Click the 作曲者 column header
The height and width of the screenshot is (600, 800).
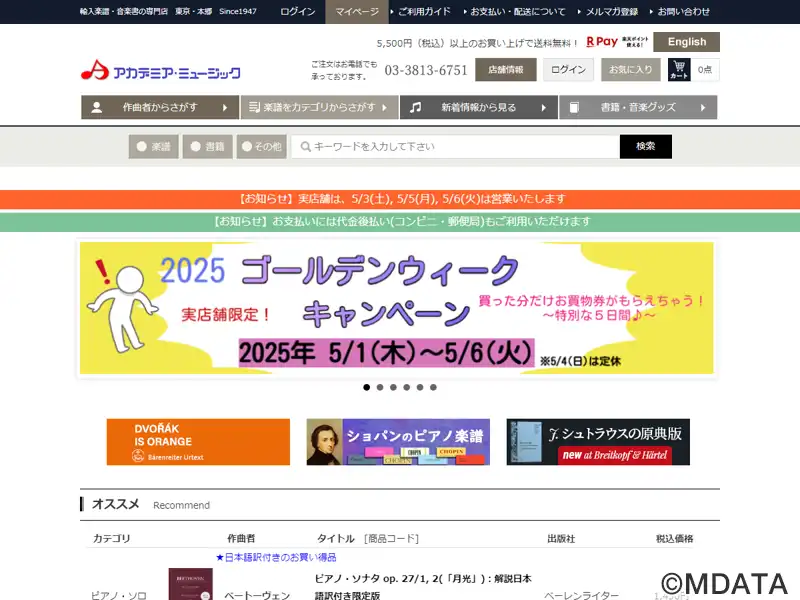[x=241, y=539]
